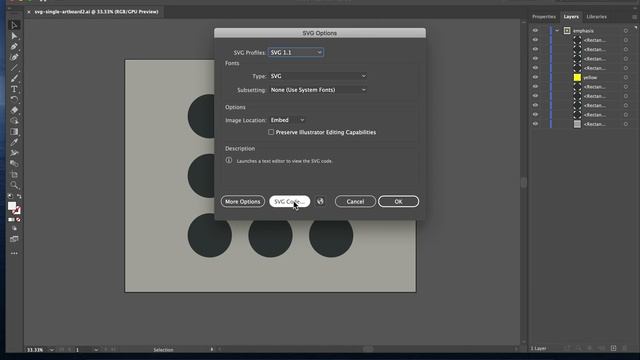This screenshot has height=360, width=640.
Task: Select the Artboard tool
Action: click(x=14, y=175)
